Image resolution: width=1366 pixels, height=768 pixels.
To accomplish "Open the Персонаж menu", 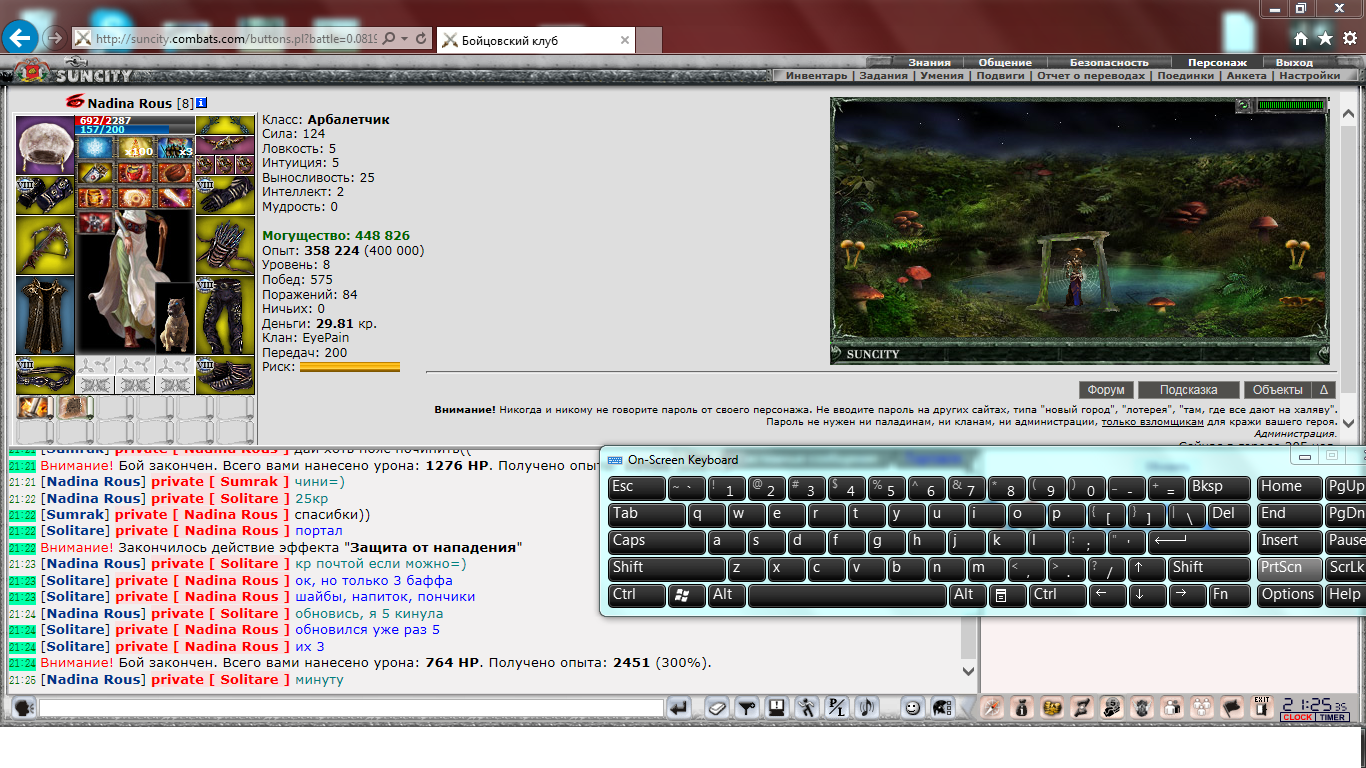I will click(1217, 62).
